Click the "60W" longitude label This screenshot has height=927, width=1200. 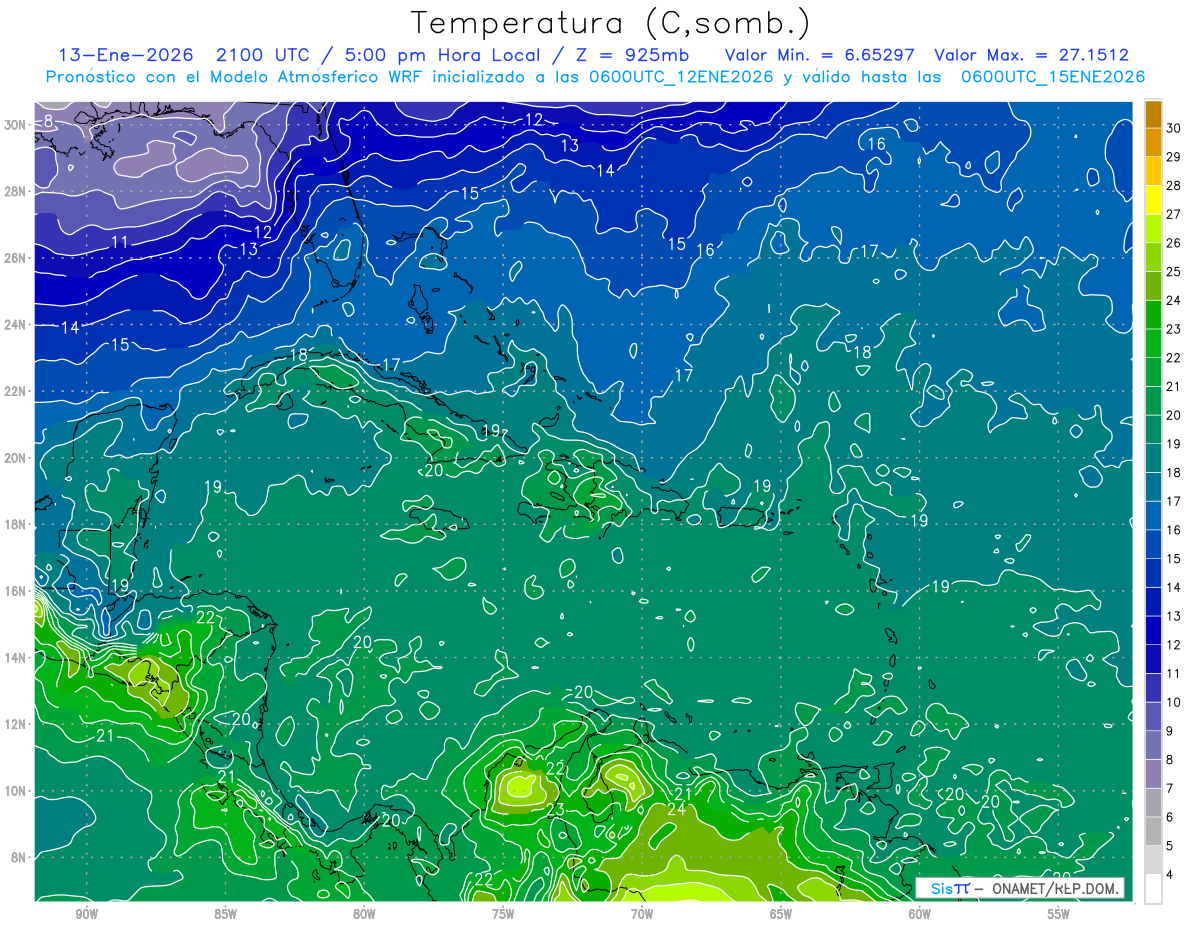(x=920, y=914)
